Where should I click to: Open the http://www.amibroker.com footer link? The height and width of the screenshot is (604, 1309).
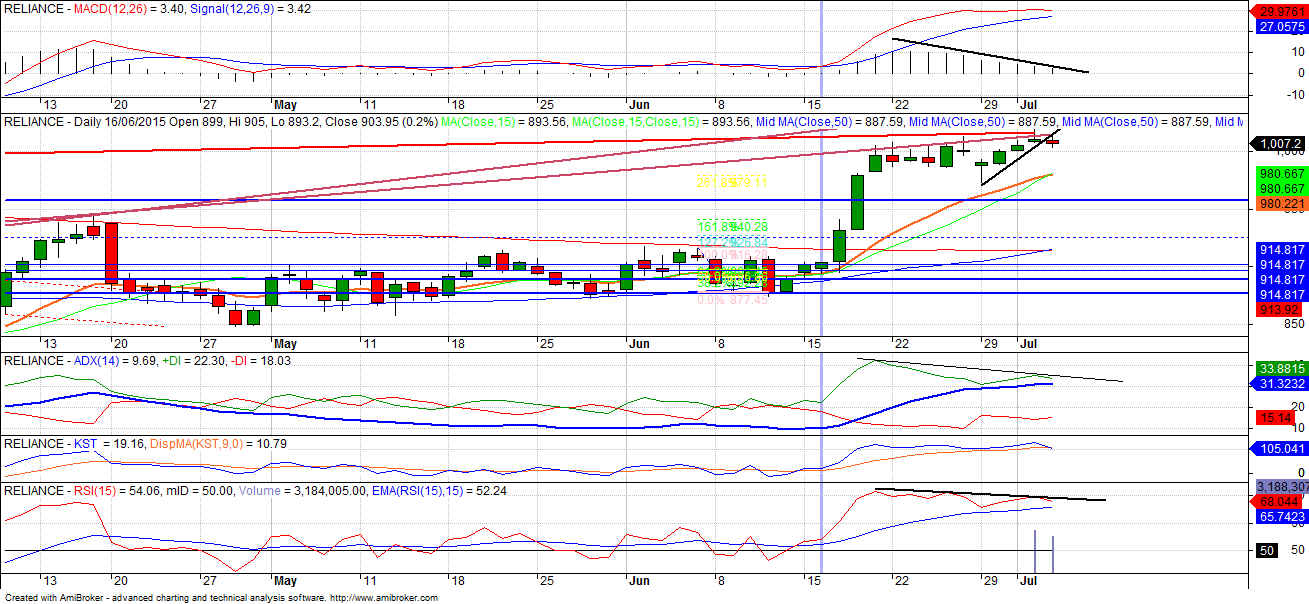pos(384,598)
